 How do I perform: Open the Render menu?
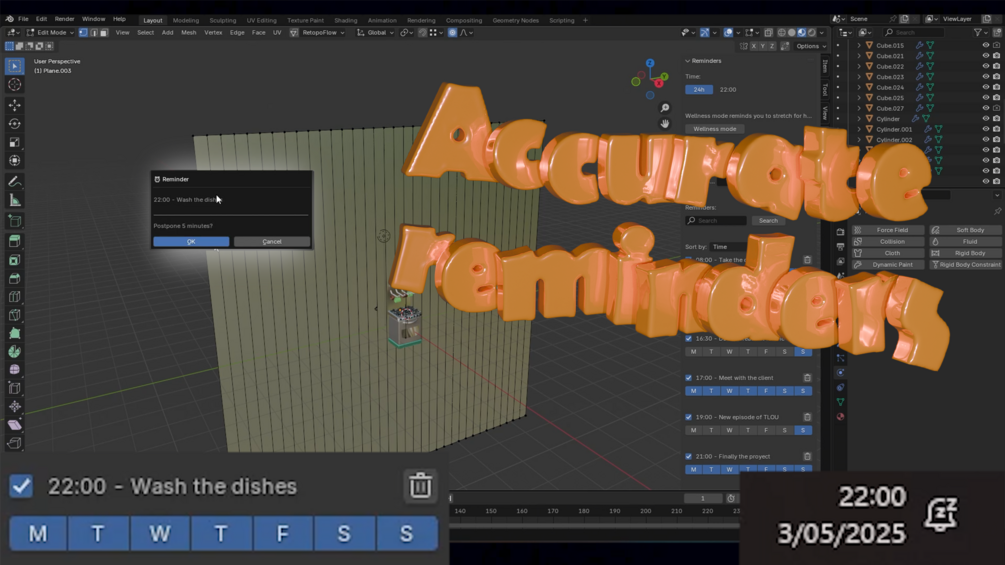click(x=64, y=19)
